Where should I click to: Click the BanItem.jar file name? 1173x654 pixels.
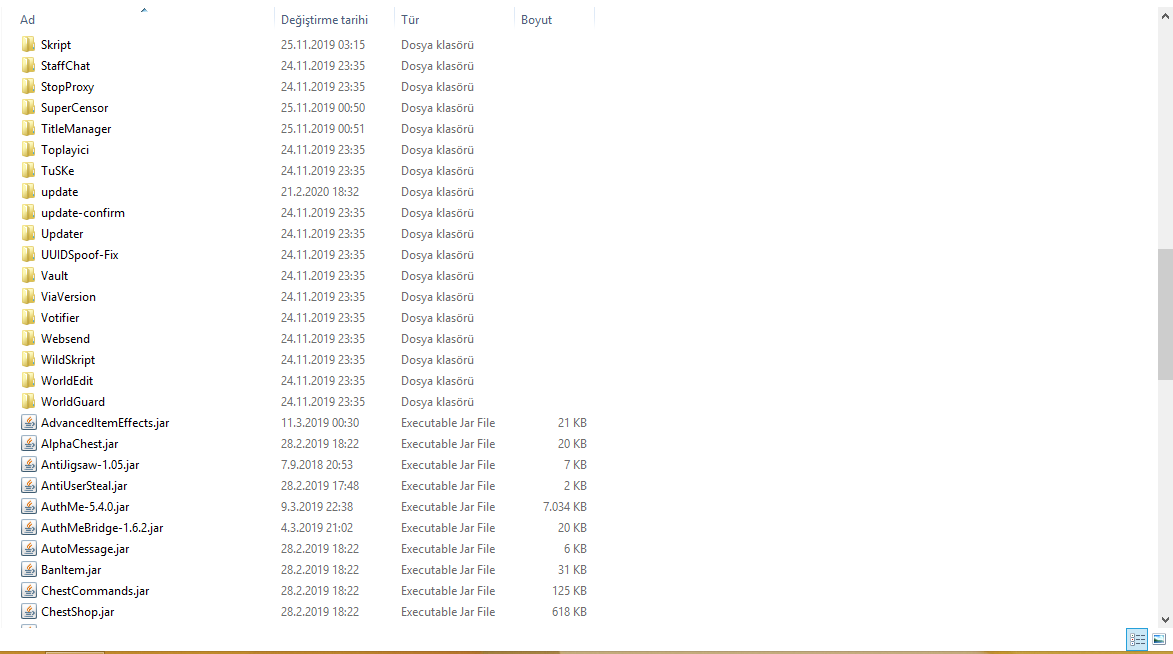71,569
